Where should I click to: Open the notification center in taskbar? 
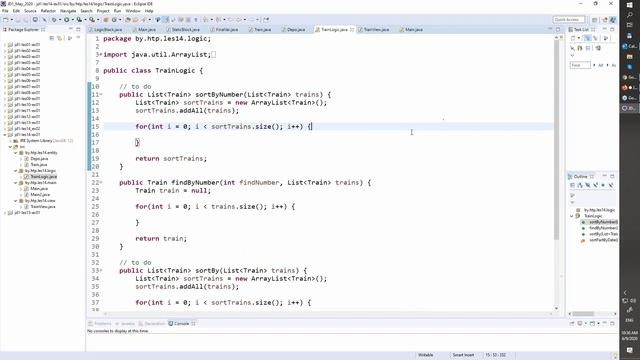630,350
